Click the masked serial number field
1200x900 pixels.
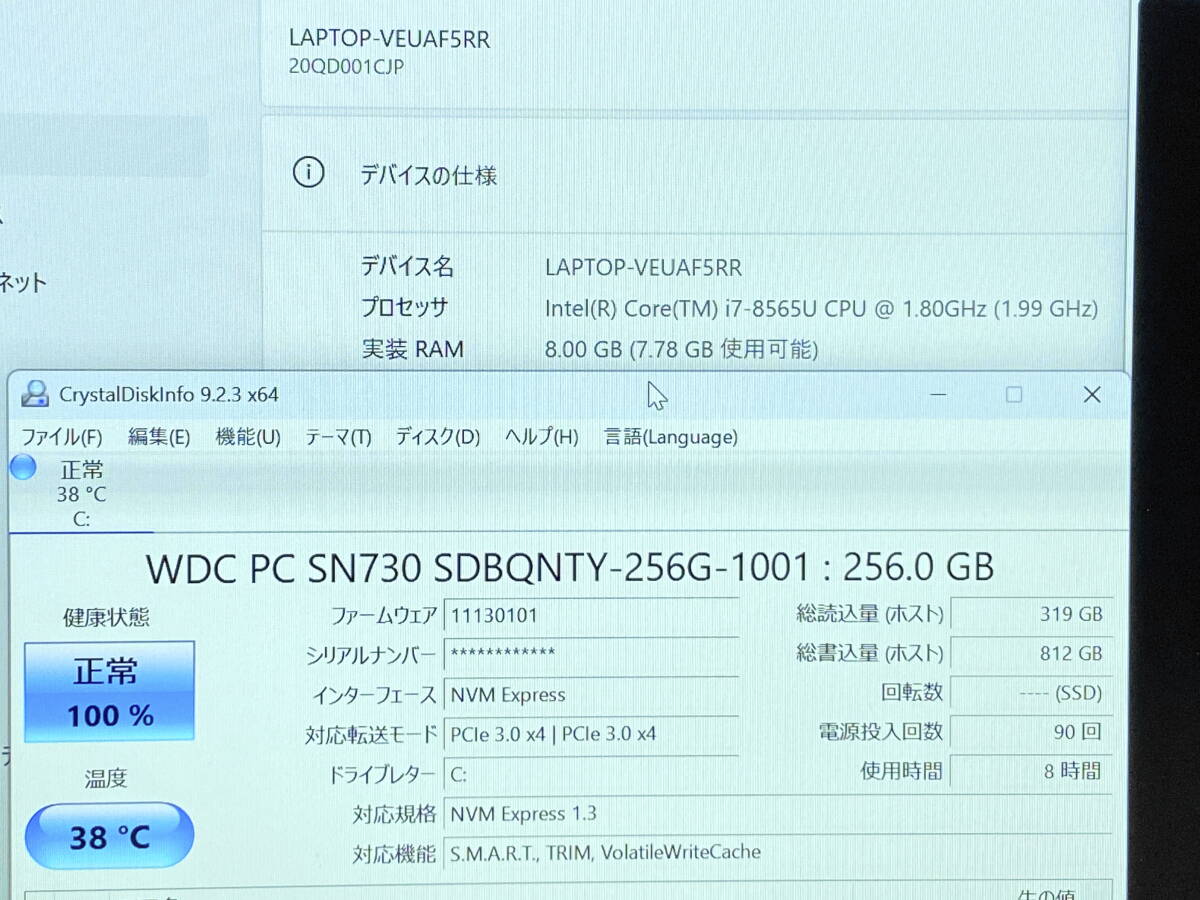click(x=592, y=654)
